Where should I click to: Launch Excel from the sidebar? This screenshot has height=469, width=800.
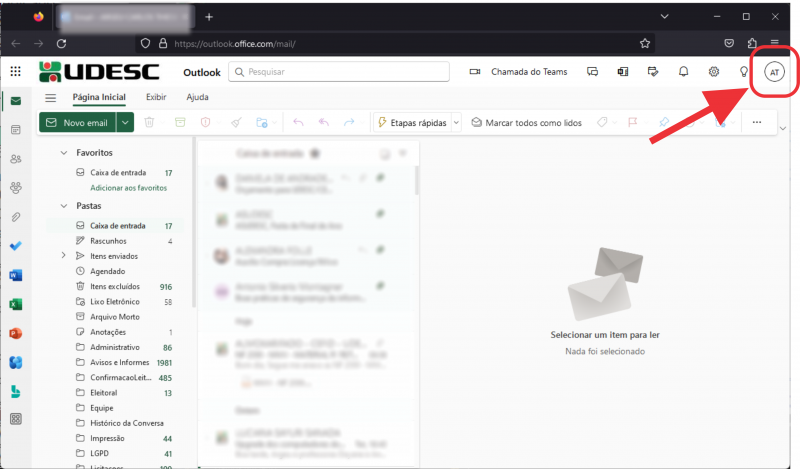[15, 304]
